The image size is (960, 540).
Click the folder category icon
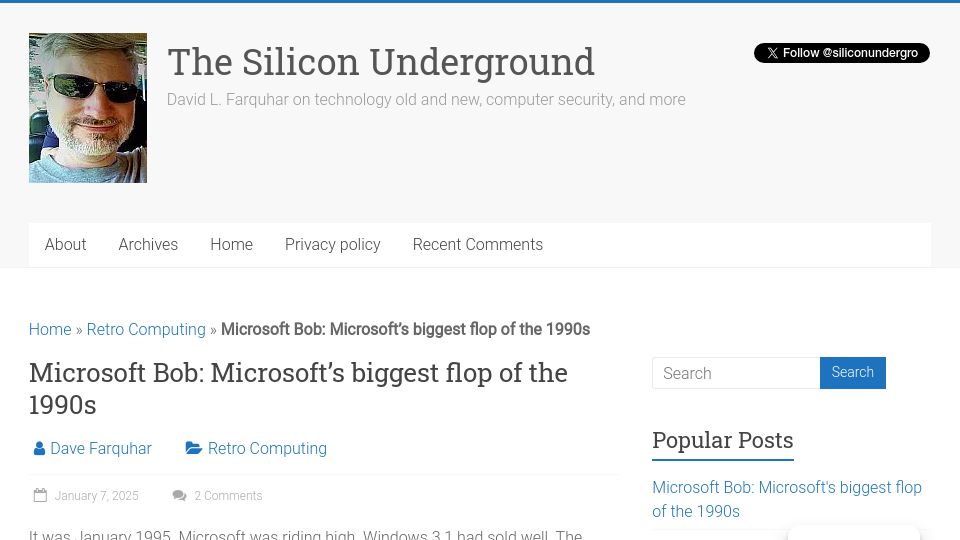pos(193,448)
